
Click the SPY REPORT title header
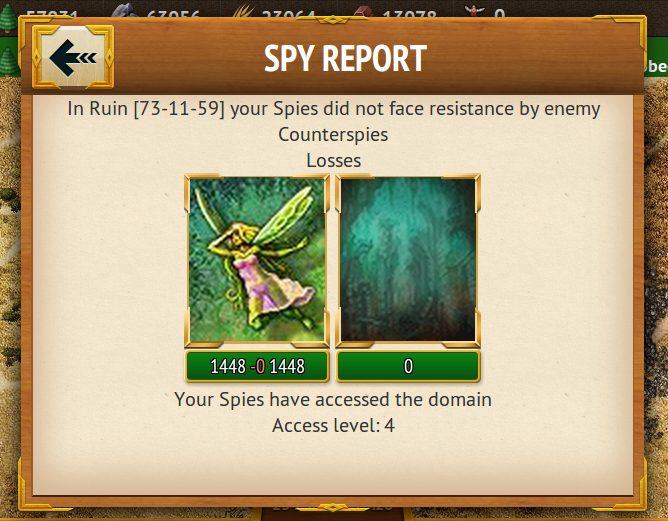coord(345,58)
